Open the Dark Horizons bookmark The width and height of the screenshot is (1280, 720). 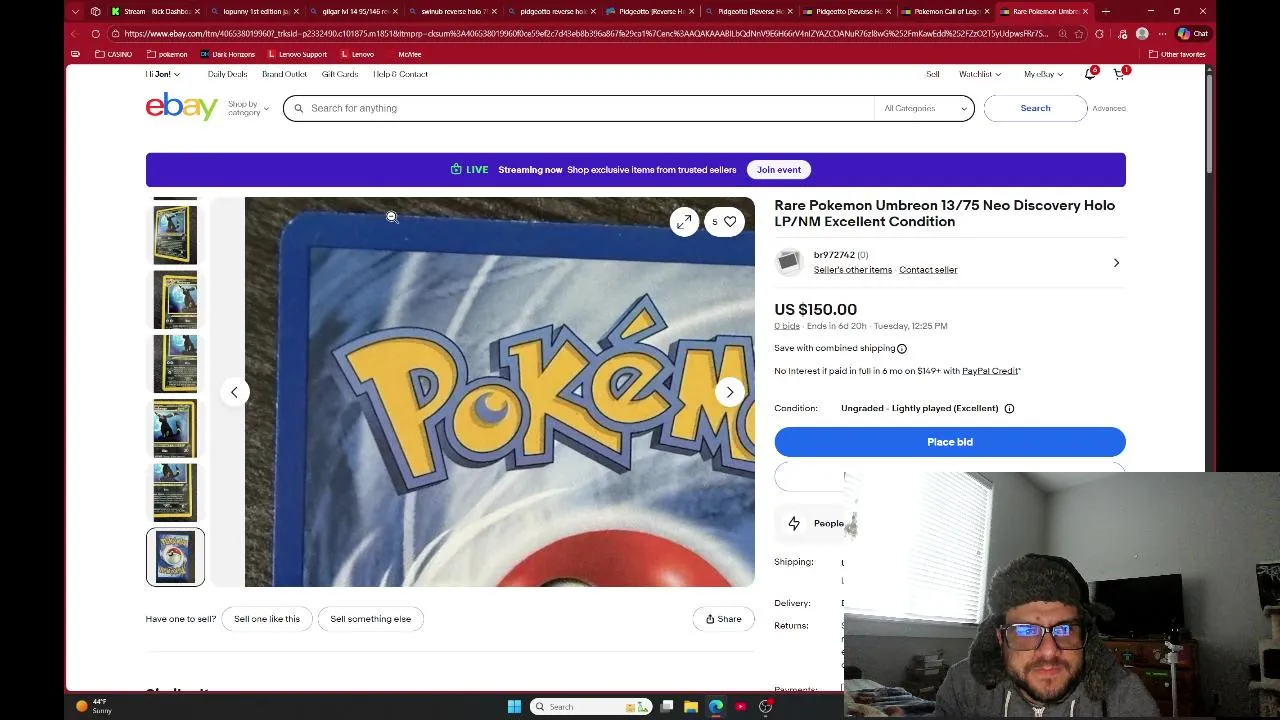point(228,54)
